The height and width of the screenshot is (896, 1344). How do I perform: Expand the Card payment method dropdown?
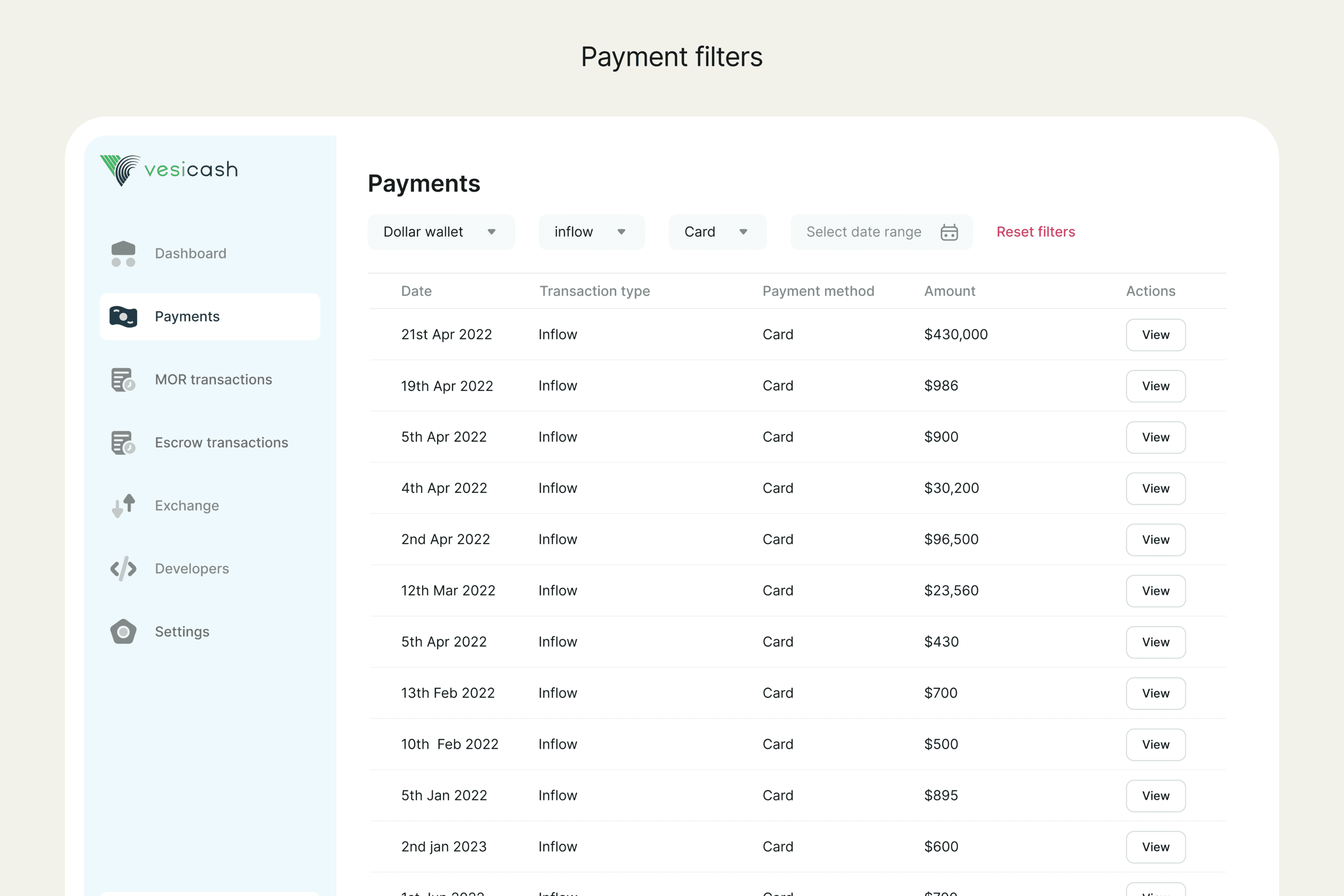click(x=717, y=232)
